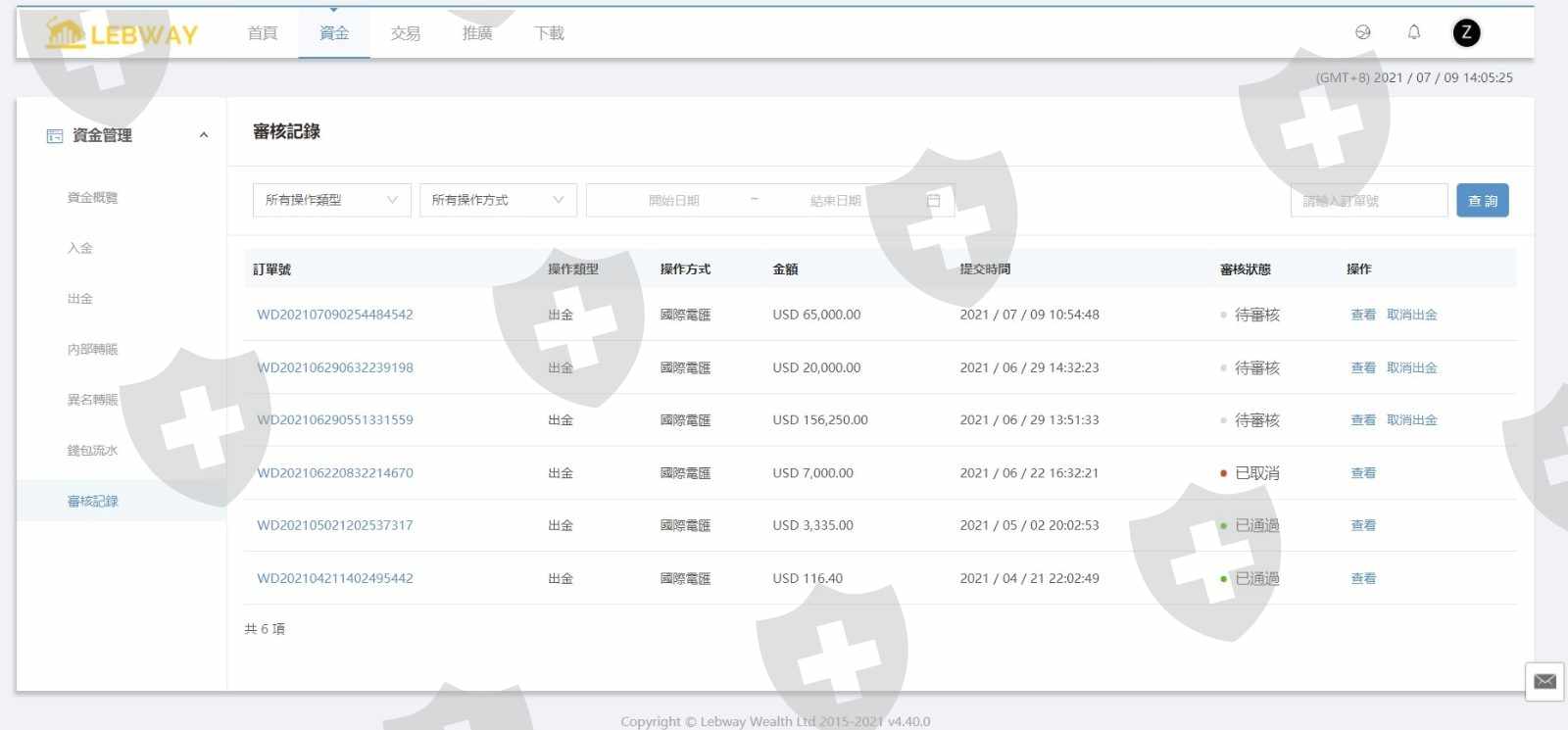View details of the USD 116.40 withdrawal
This screenshot has width=1568, height=730.
[x=1363, y=578]
